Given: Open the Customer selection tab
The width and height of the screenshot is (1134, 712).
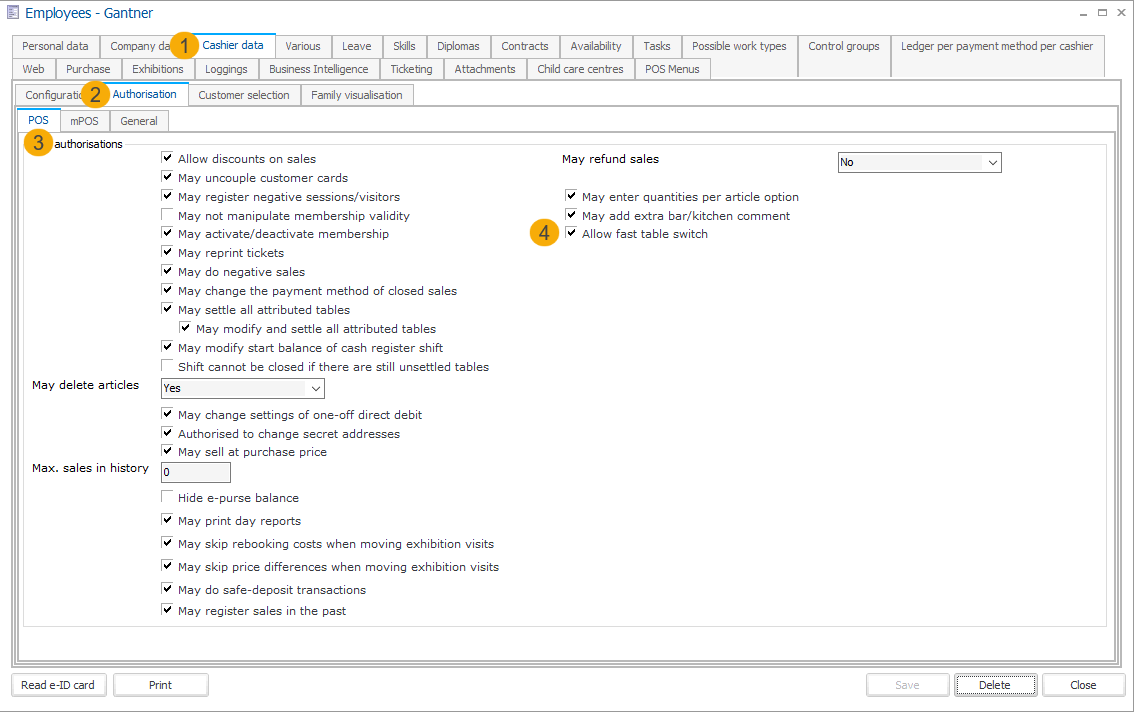Looking at the screenshot, I should point(244,95).
